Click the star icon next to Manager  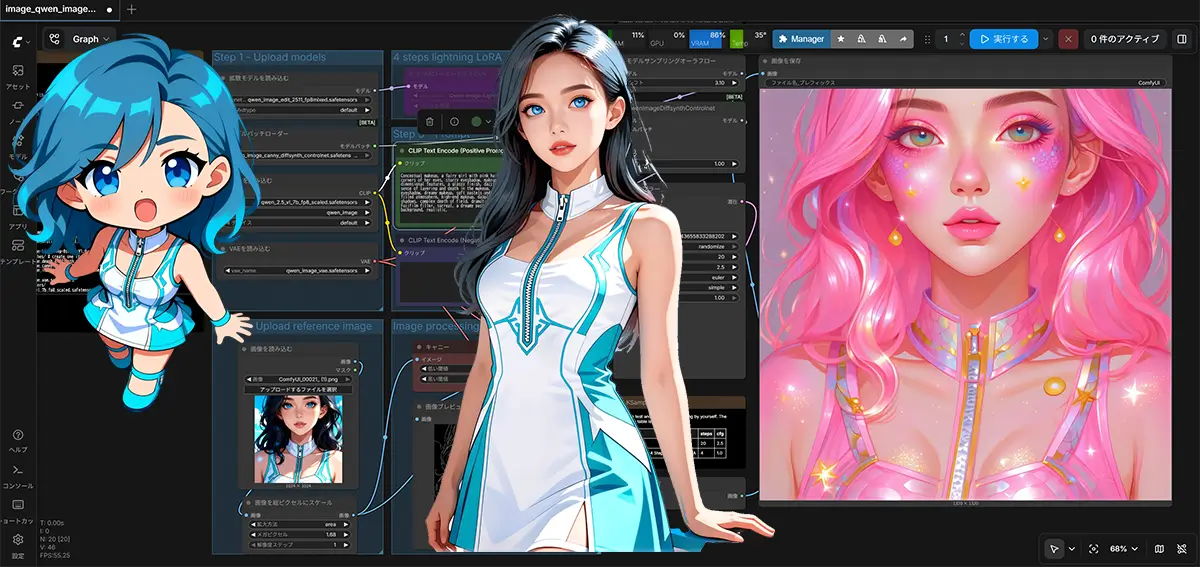coord(841,39)
